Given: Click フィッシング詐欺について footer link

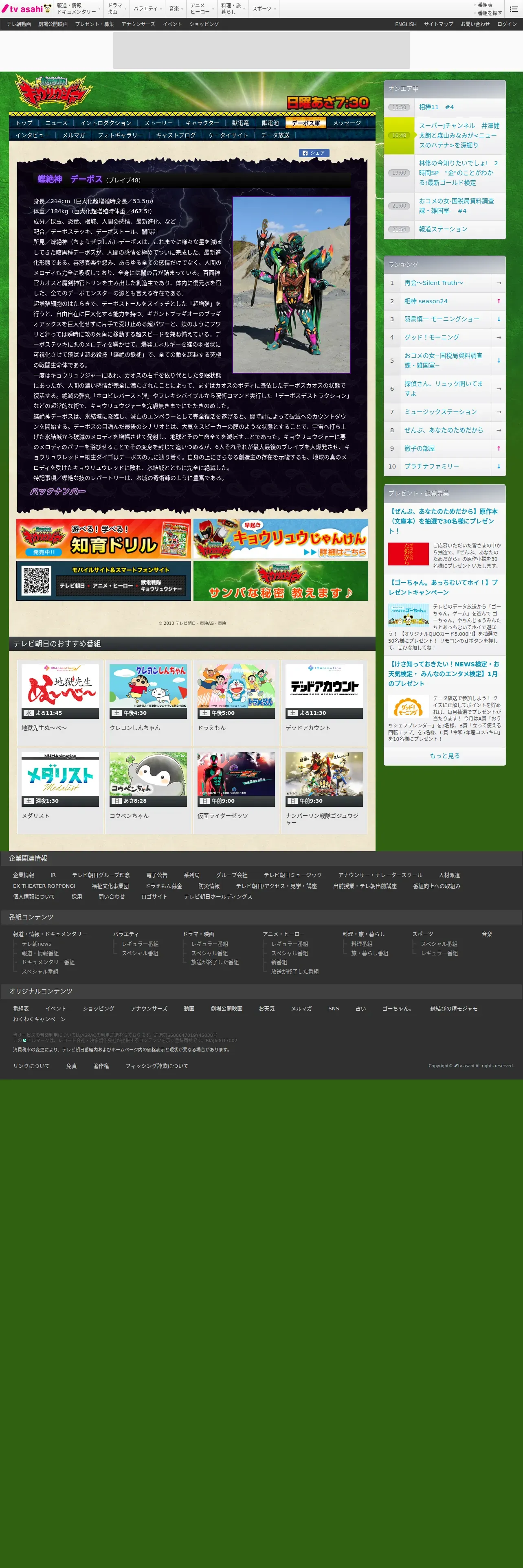Looking at the screenshot, I should point(156,1066).
